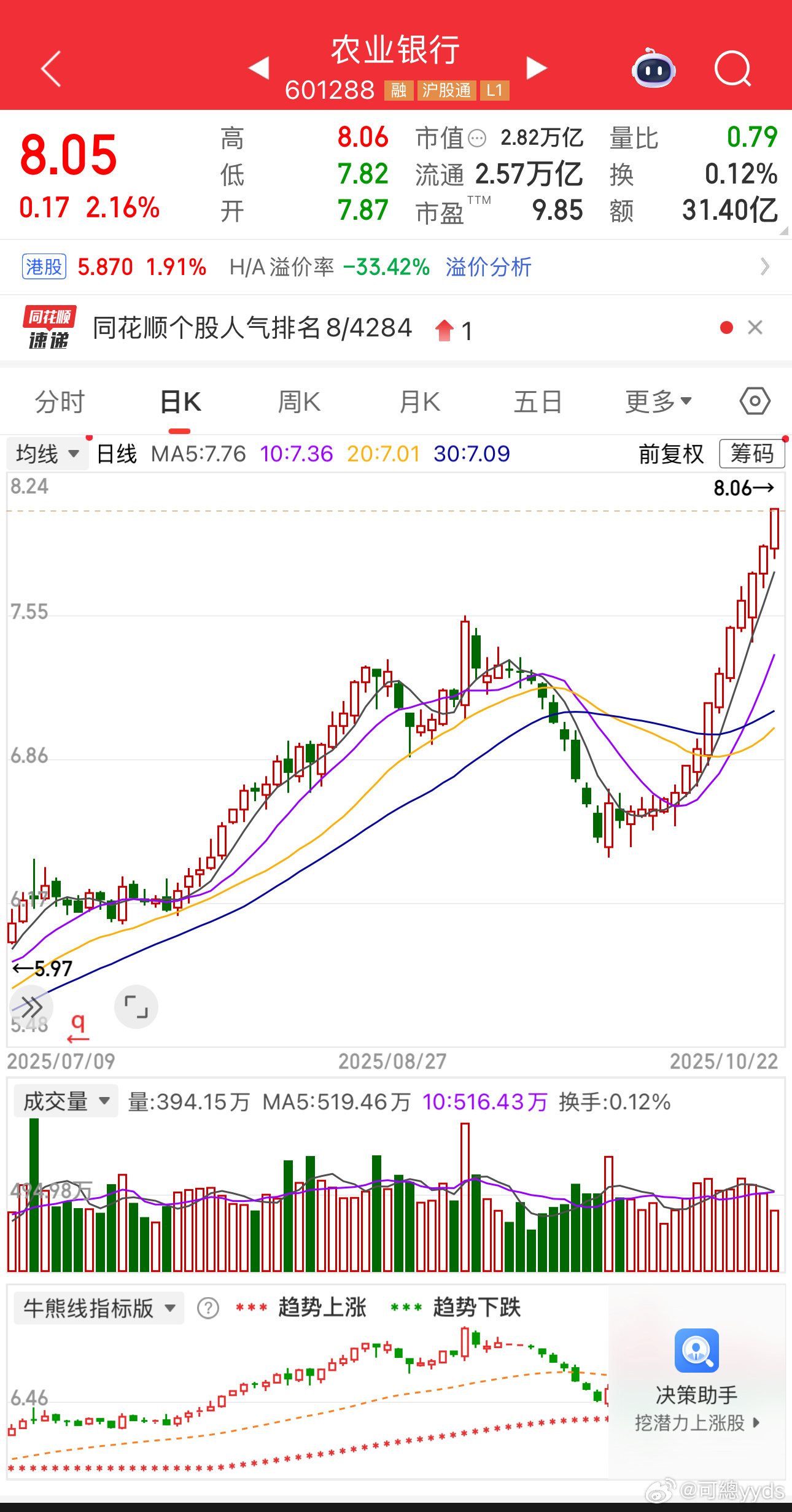Open 同花顺个股人气排名 8/4284 headline

(252, 328)
